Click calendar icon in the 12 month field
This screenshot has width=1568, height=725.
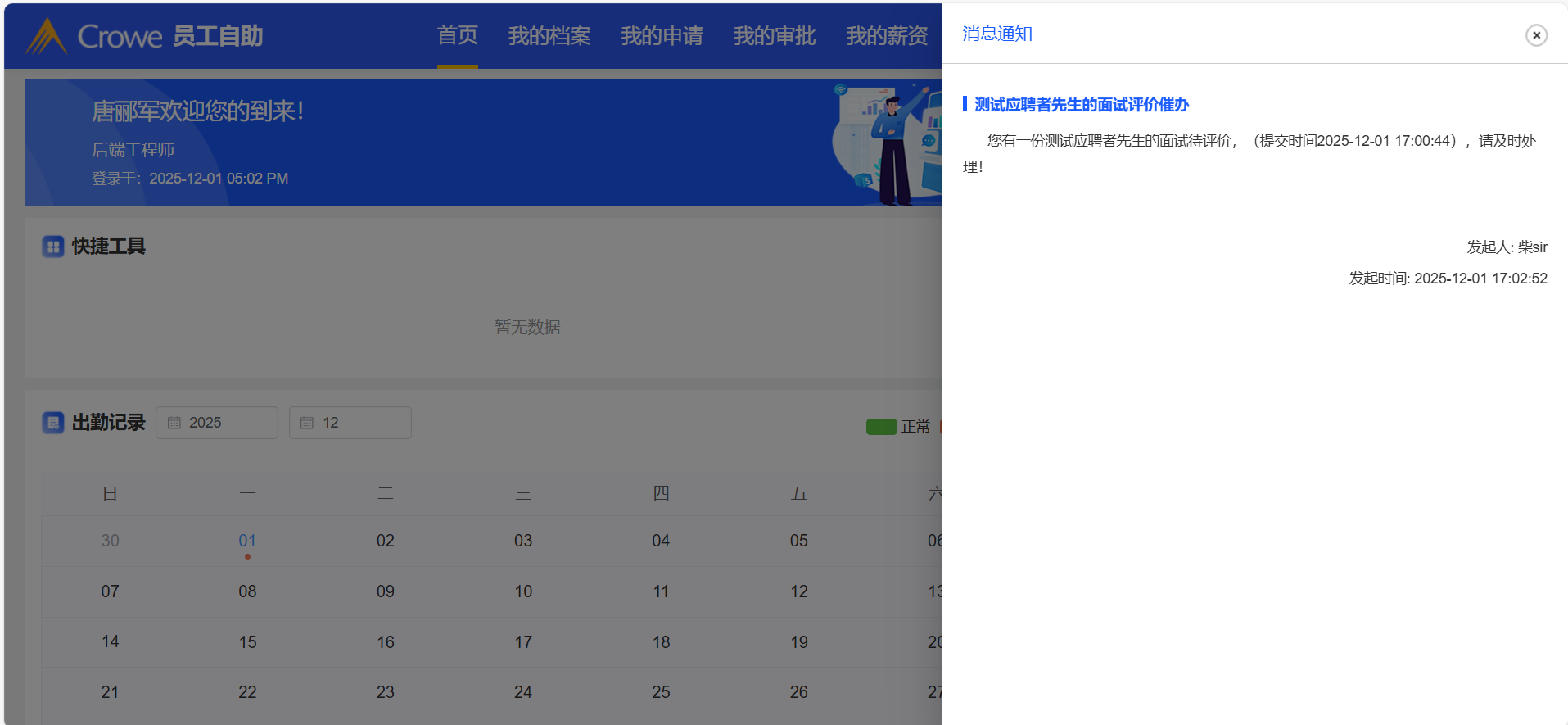point(307,423)
